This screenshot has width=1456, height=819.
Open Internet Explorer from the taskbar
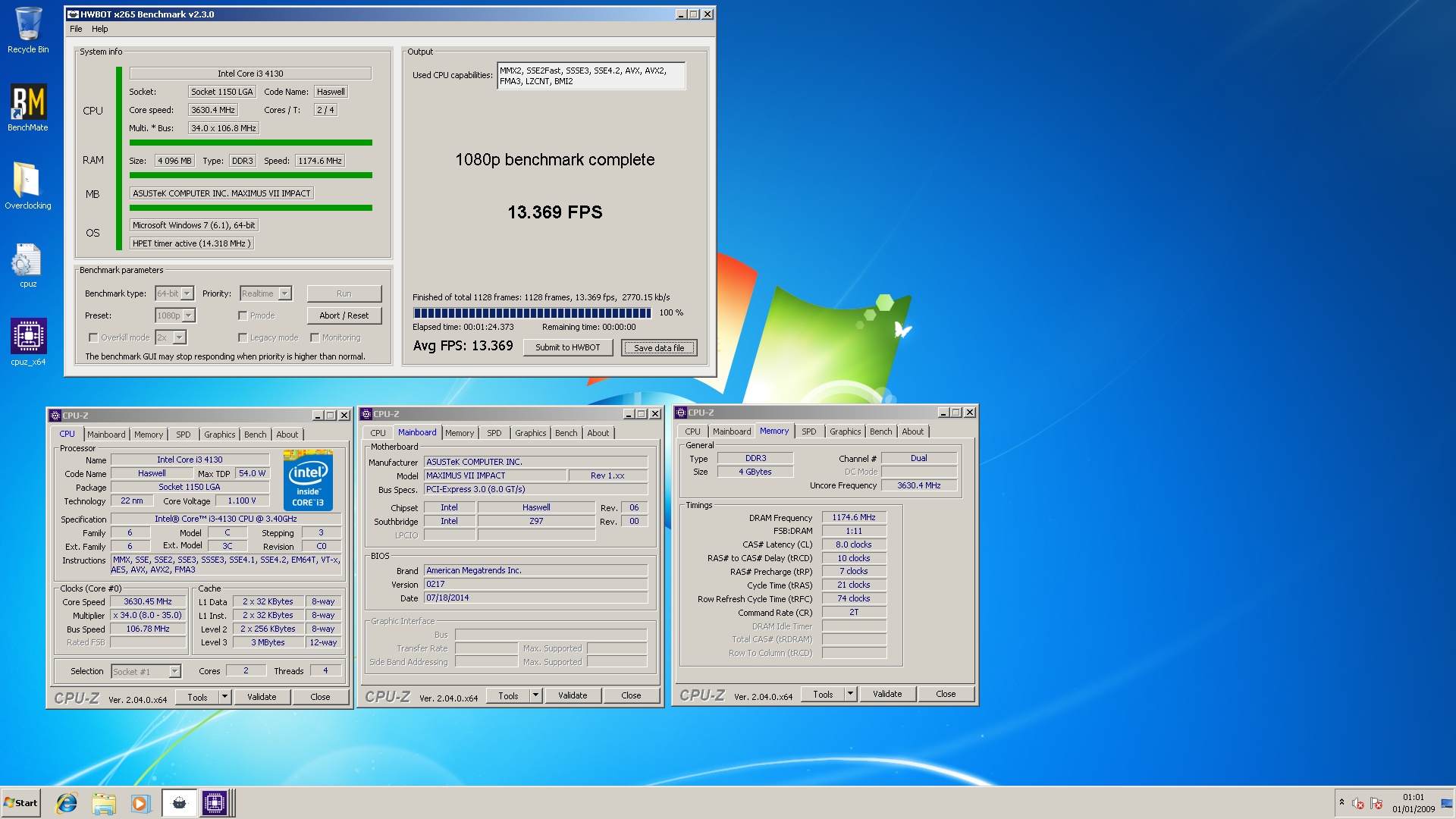click(x=67, y=803)
